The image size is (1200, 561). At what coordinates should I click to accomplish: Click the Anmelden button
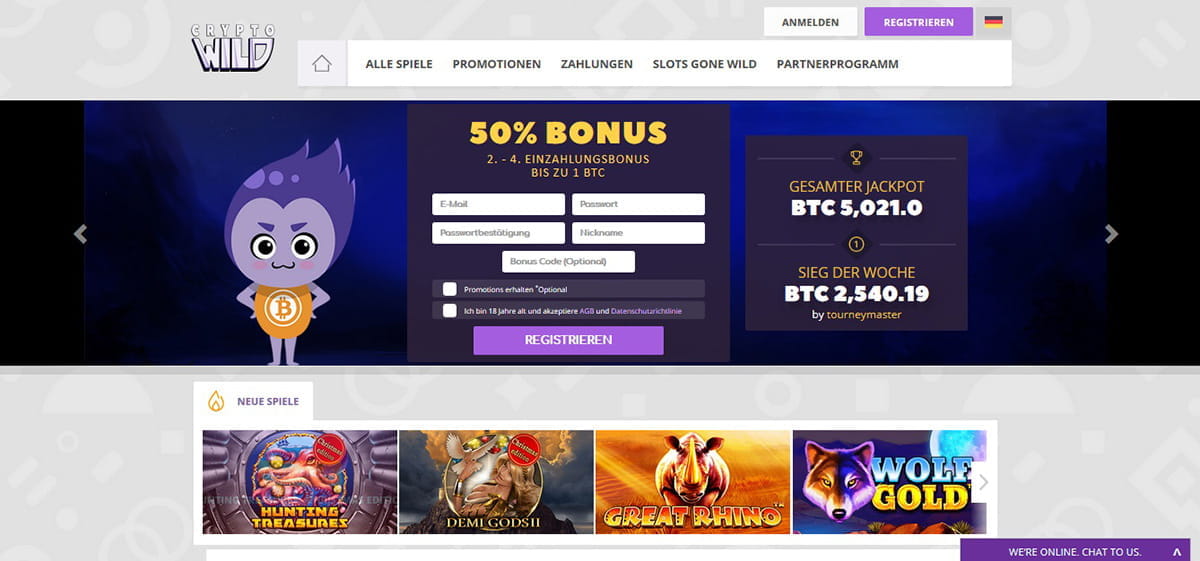pyautogui.click(x=811, y=22)
